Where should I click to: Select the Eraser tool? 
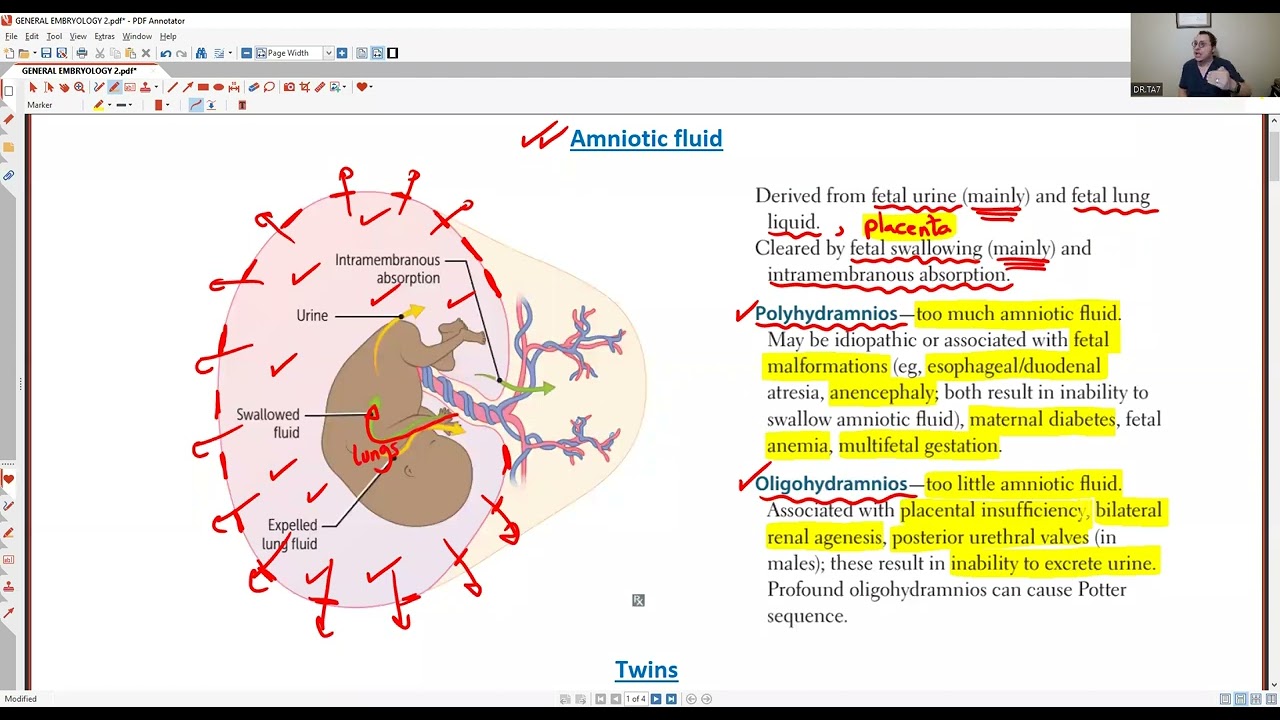coord(254,87)
